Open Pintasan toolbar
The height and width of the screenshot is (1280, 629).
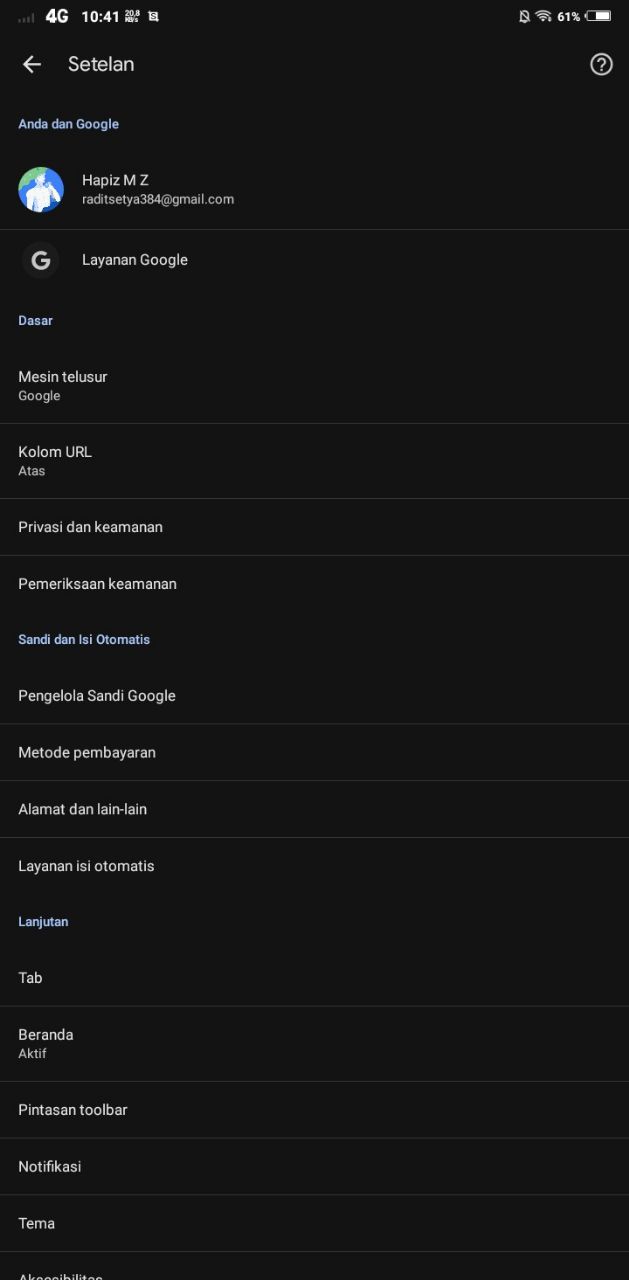(x=314, y=1110)
